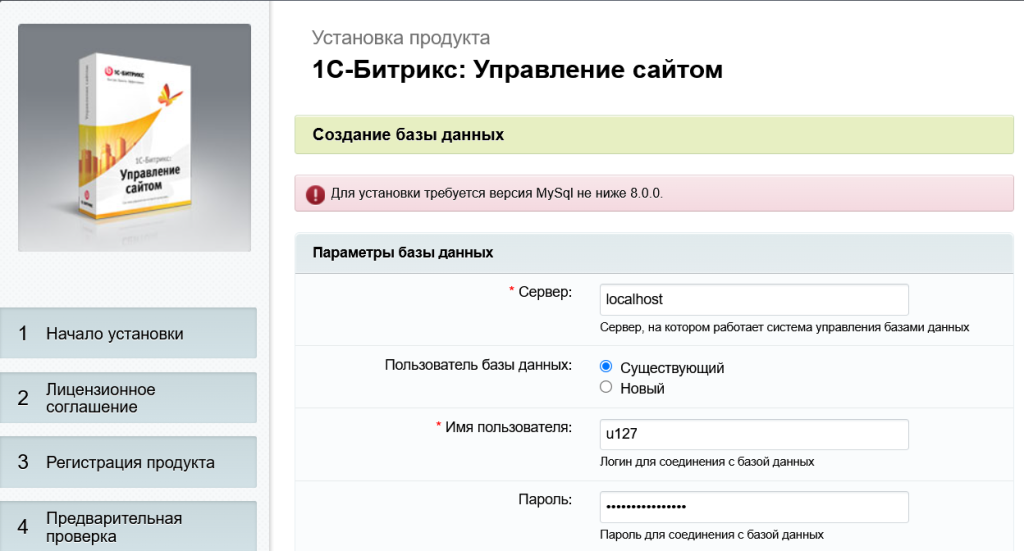Click the "Пароль для соединения с базой данных" hint
1024x551 pixels.
point(711,535)
